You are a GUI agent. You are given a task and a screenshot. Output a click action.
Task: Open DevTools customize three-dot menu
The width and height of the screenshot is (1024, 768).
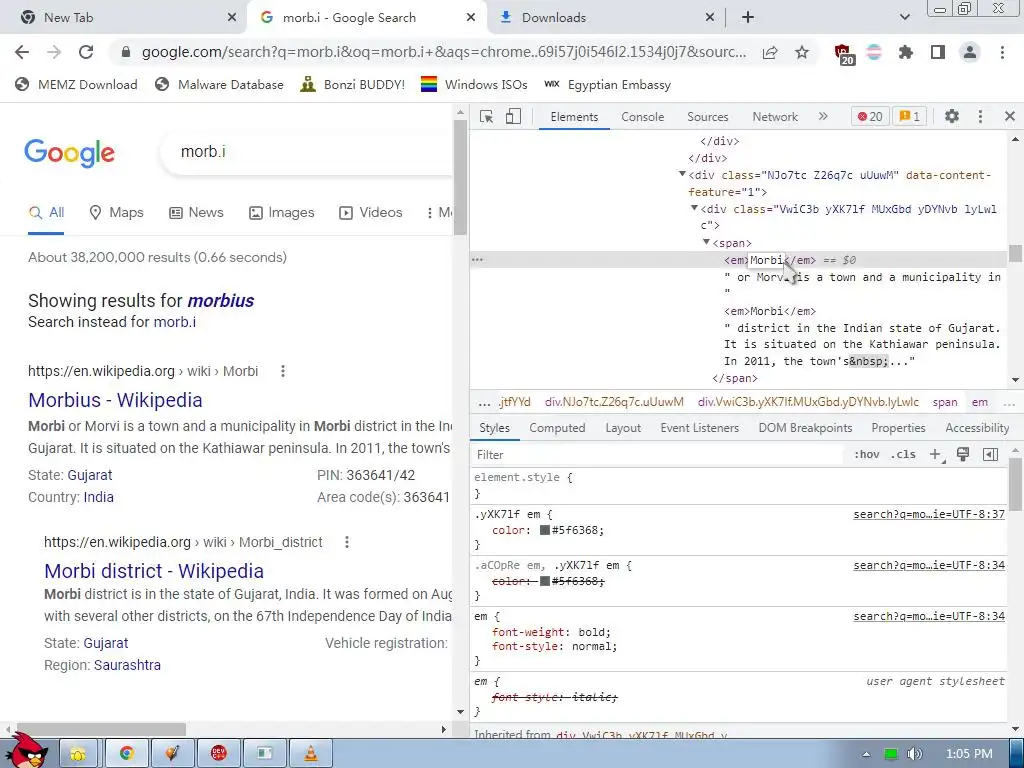[x=980, y=116]
